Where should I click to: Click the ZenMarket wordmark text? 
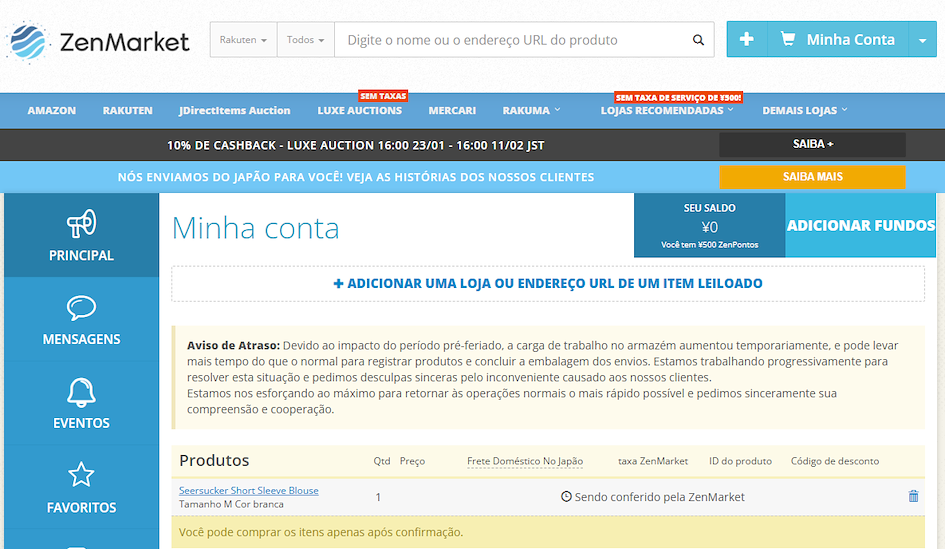[x=125, y=42]
